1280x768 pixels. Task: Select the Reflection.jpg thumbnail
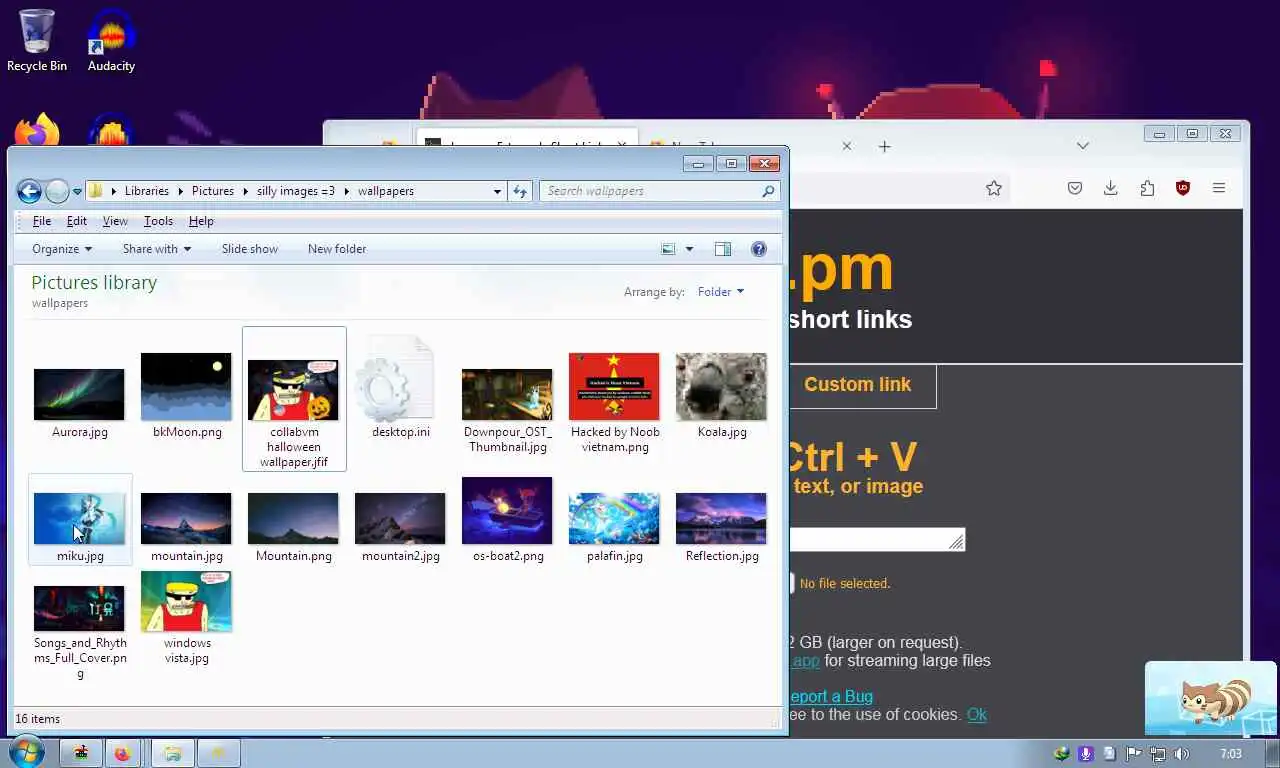tap(722, 518)
